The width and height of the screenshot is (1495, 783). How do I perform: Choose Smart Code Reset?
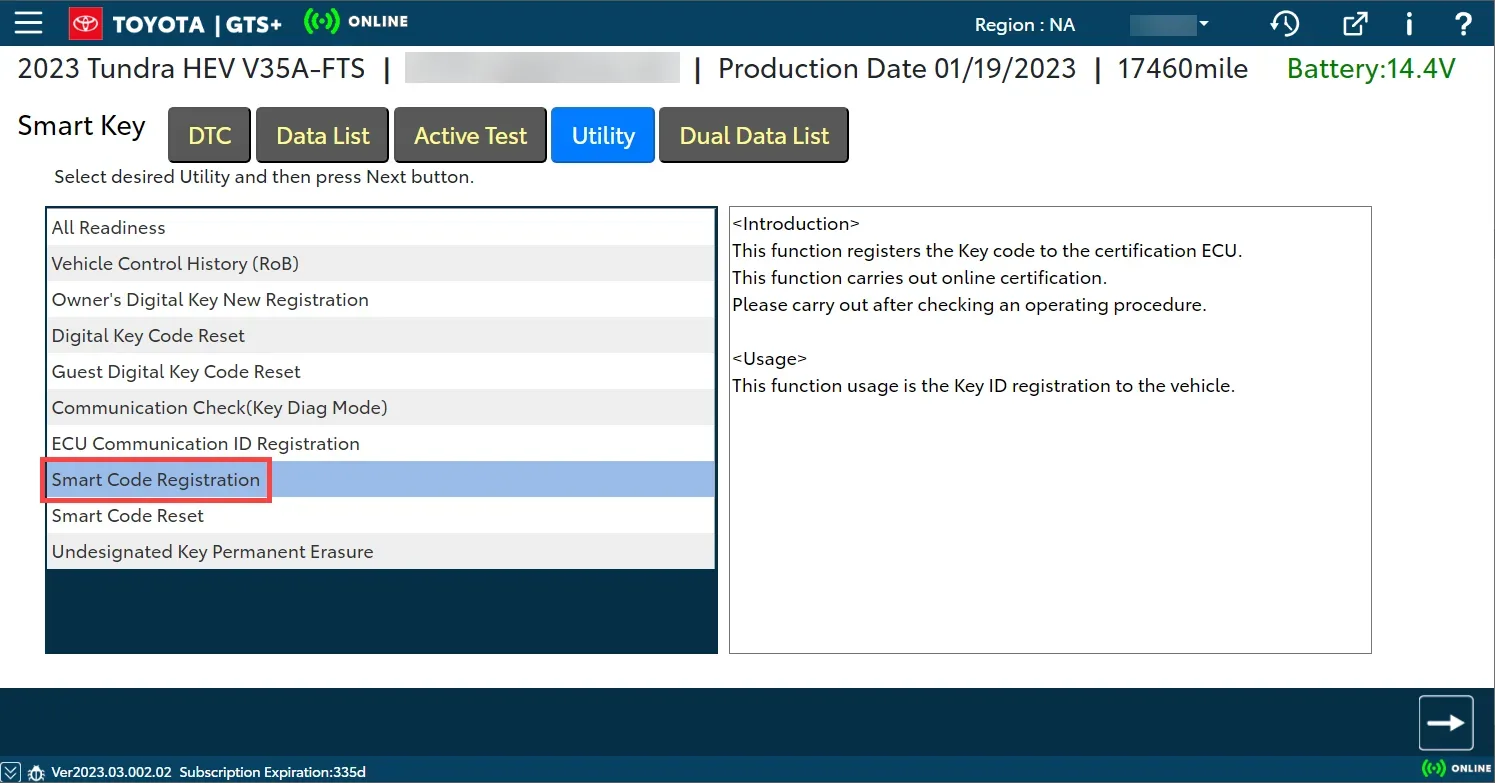381,515
